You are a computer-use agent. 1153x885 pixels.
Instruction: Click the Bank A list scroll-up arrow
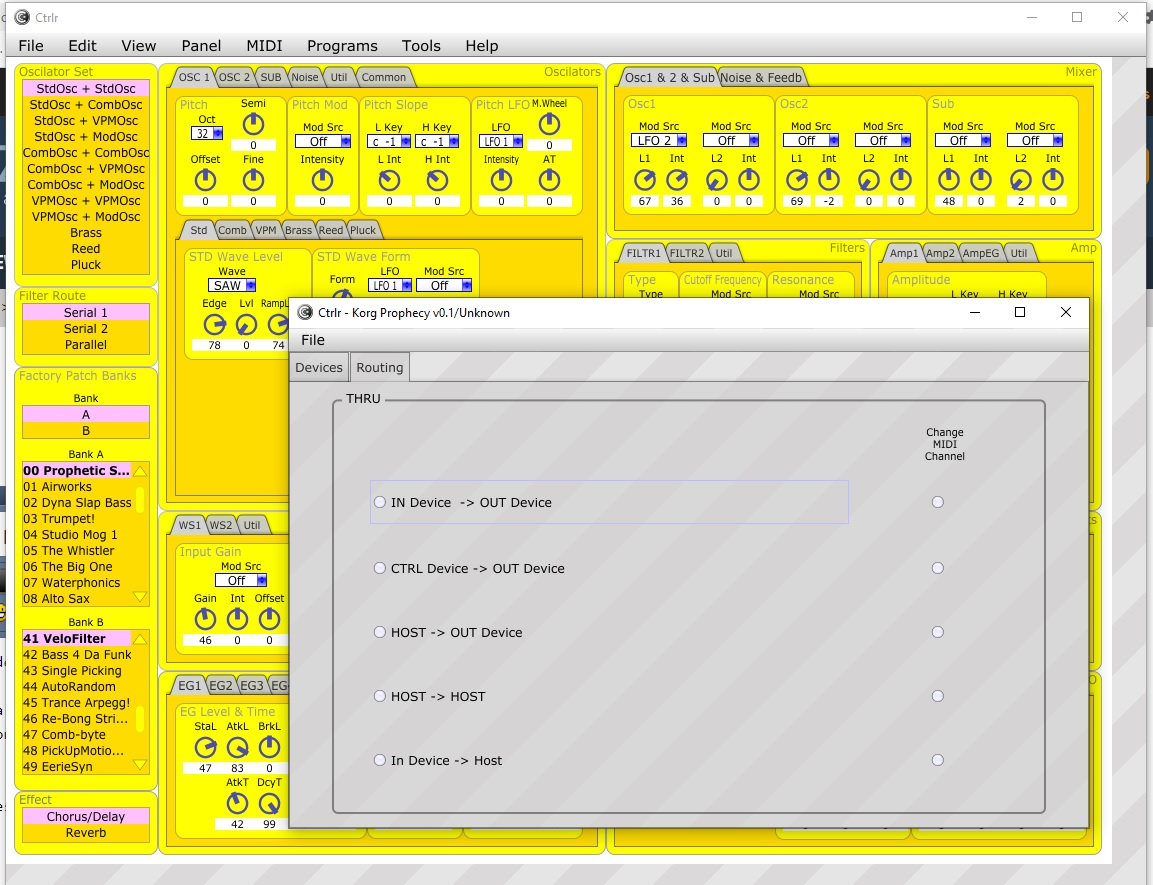140,471
